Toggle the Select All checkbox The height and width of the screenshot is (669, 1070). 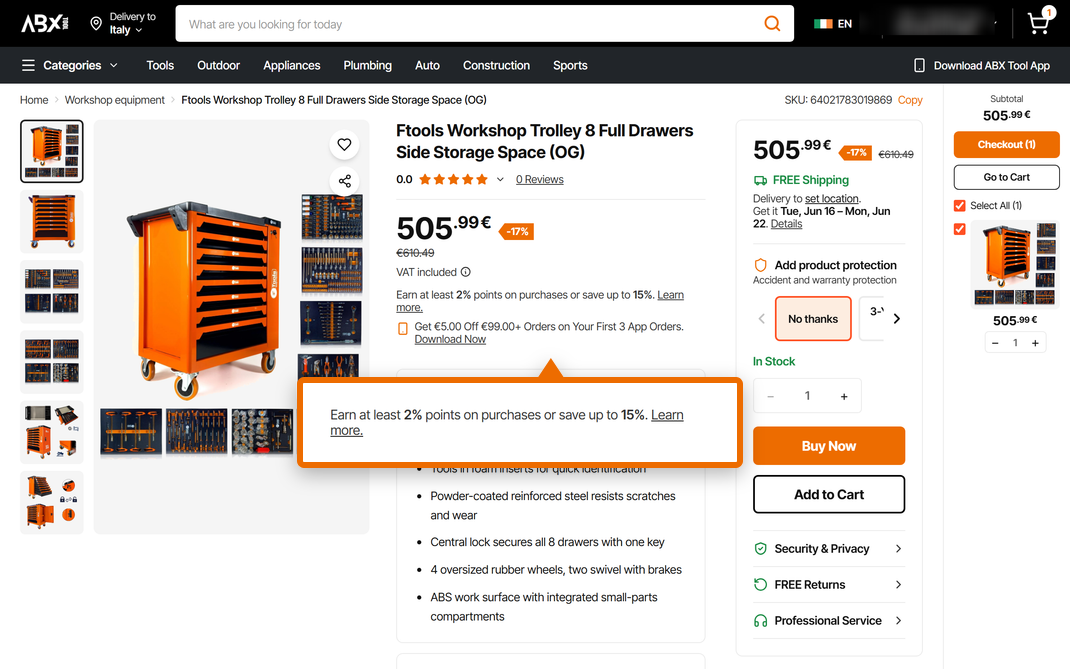(959, 205)
